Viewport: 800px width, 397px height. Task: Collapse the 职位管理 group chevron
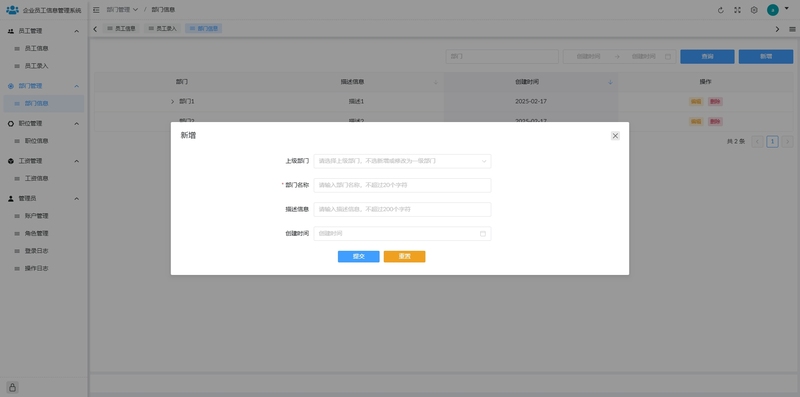click(77, 123)
